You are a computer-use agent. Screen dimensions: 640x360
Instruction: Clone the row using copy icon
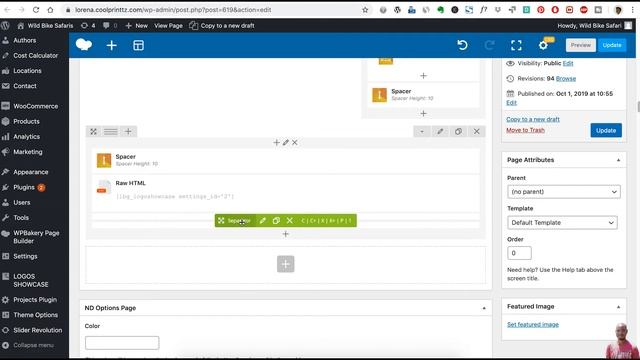tap(458, 131)
